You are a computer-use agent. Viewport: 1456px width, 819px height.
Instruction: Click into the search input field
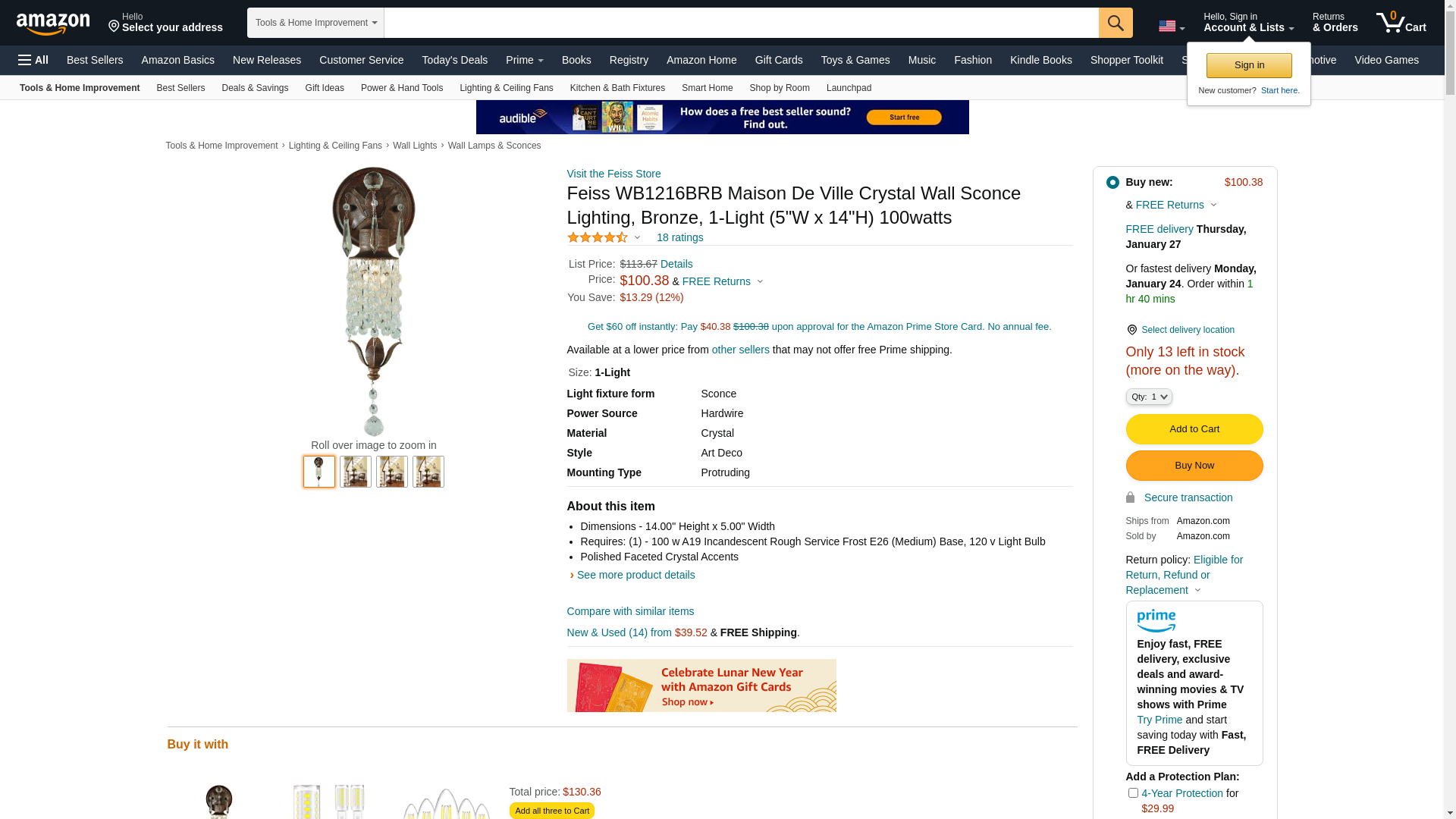(x=742, y=23)
